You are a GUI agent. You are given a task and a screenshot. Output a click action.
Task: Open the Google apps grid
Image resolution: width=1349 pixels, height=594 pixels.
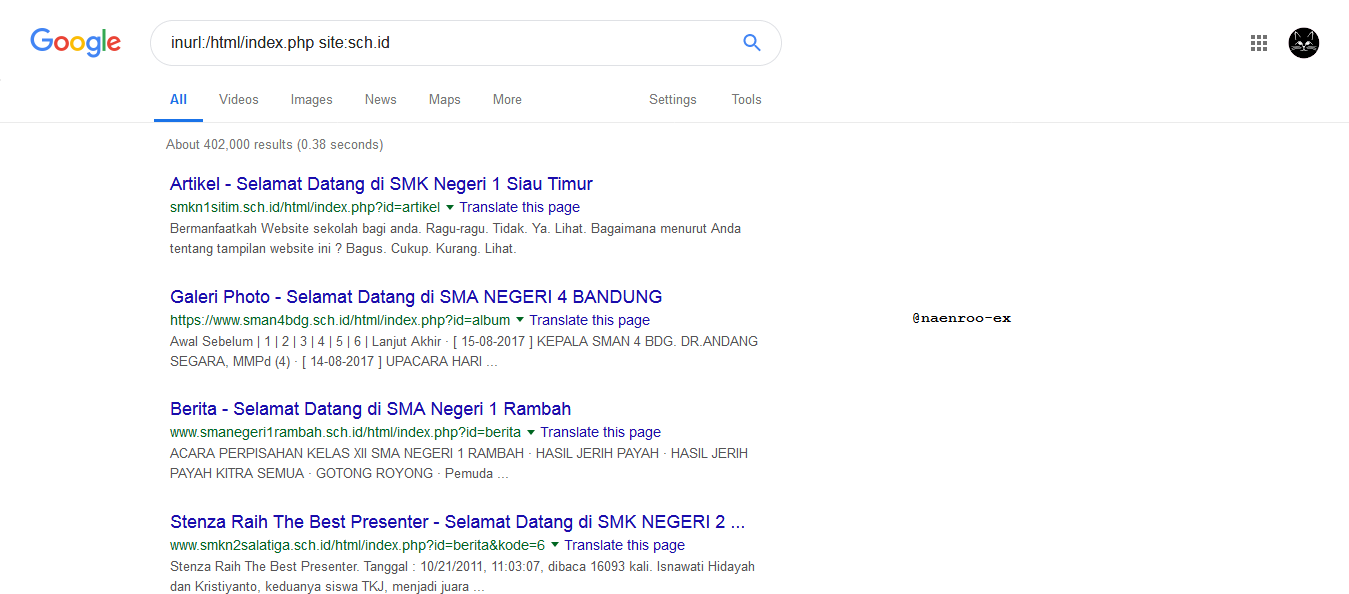(x=1259, y=43)
